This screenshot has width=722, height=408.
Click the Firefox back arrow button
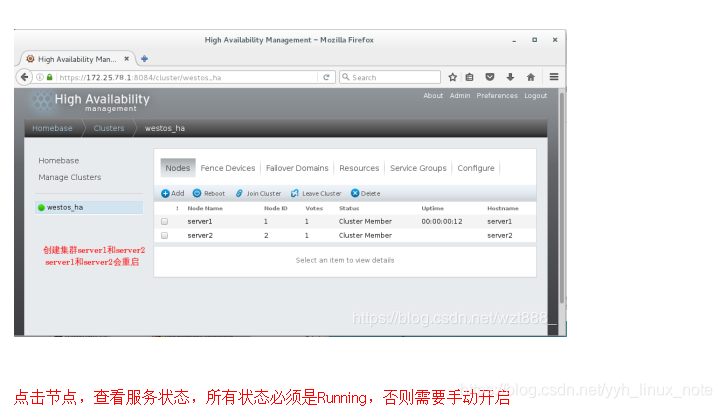[x=24, y=77]
